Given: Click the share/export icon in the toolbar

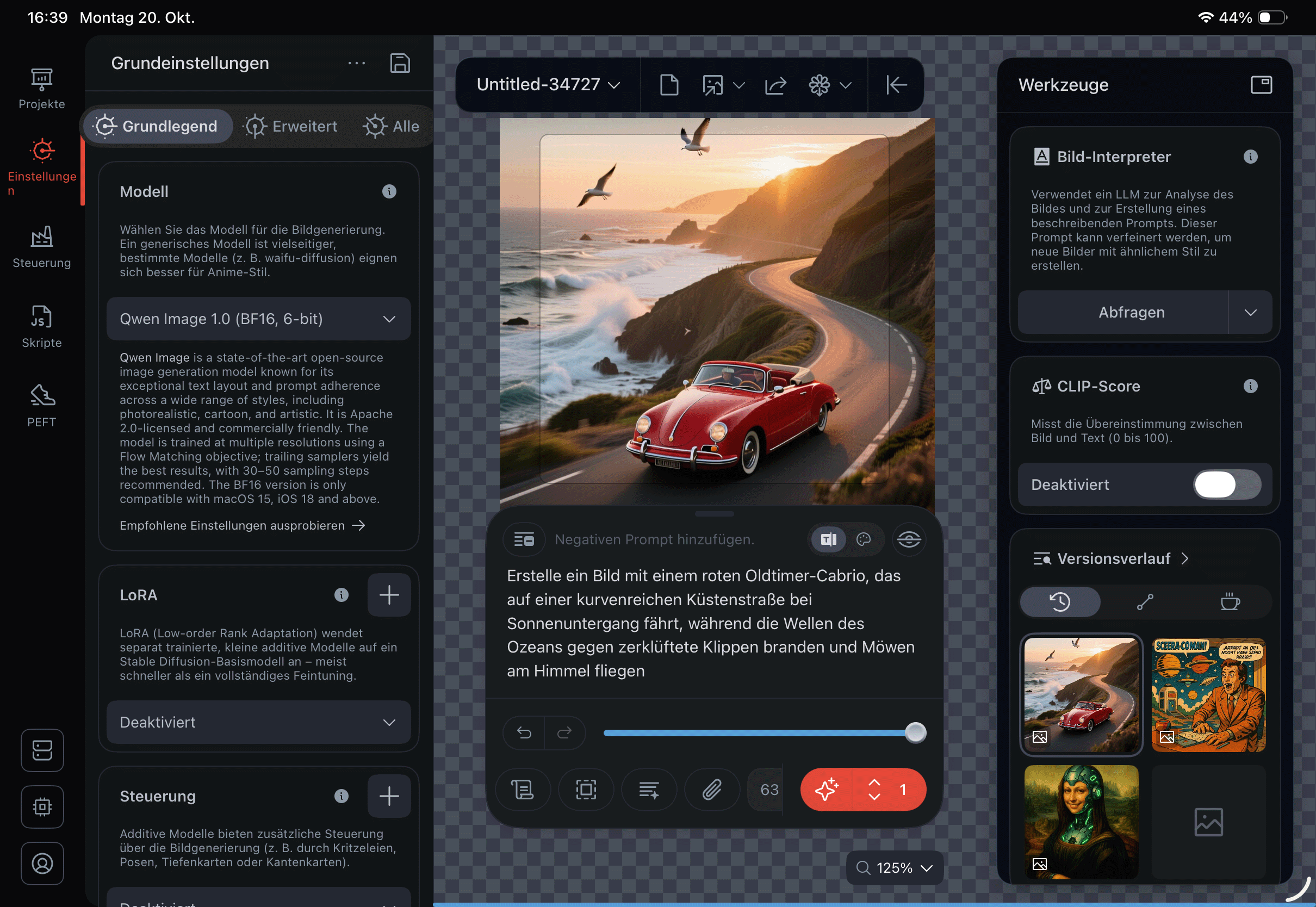Looking at the screenshot, I should [x=775, y=85].
